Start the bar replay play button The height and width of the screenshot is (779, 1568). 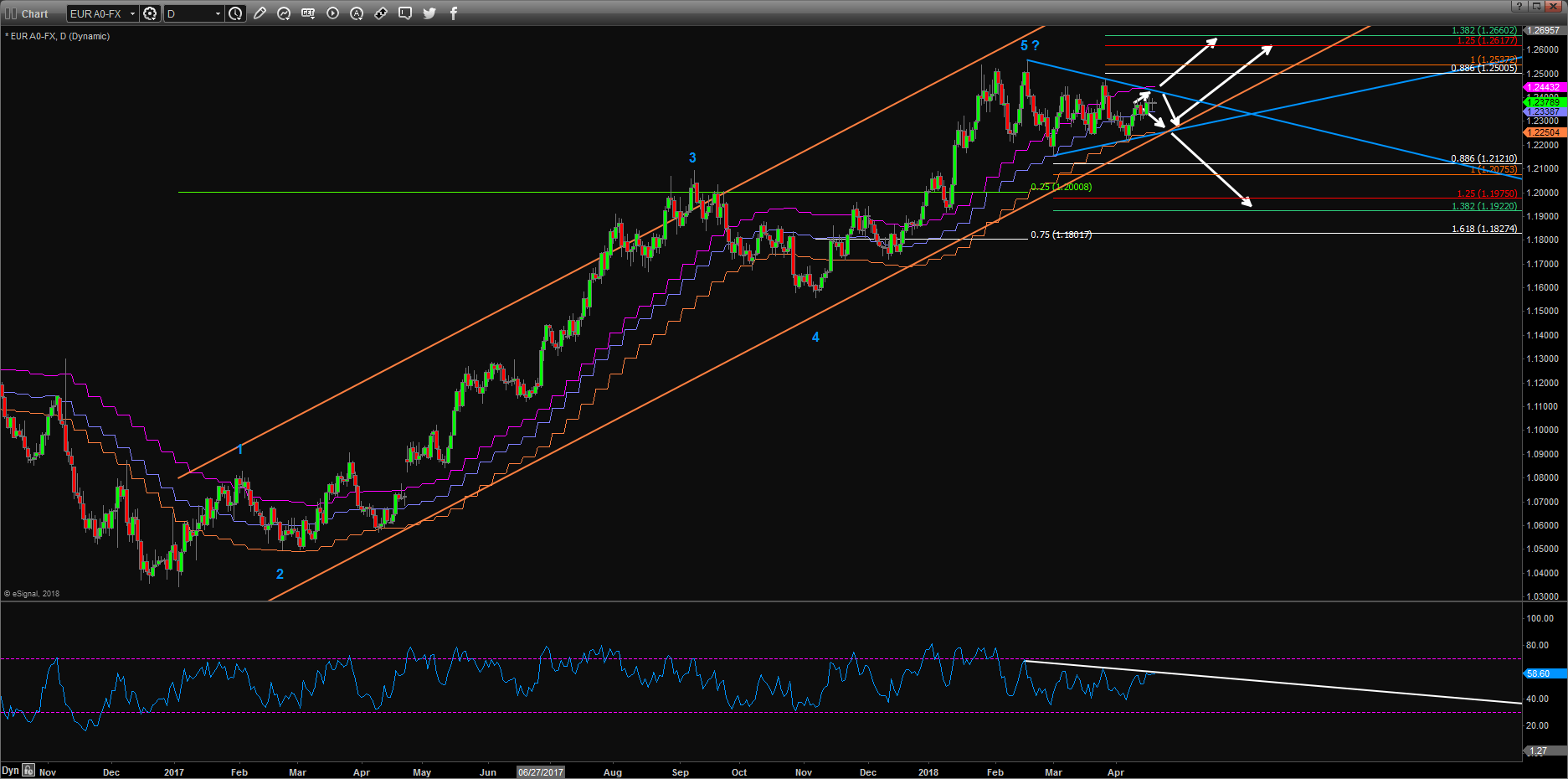coord(333,13)
